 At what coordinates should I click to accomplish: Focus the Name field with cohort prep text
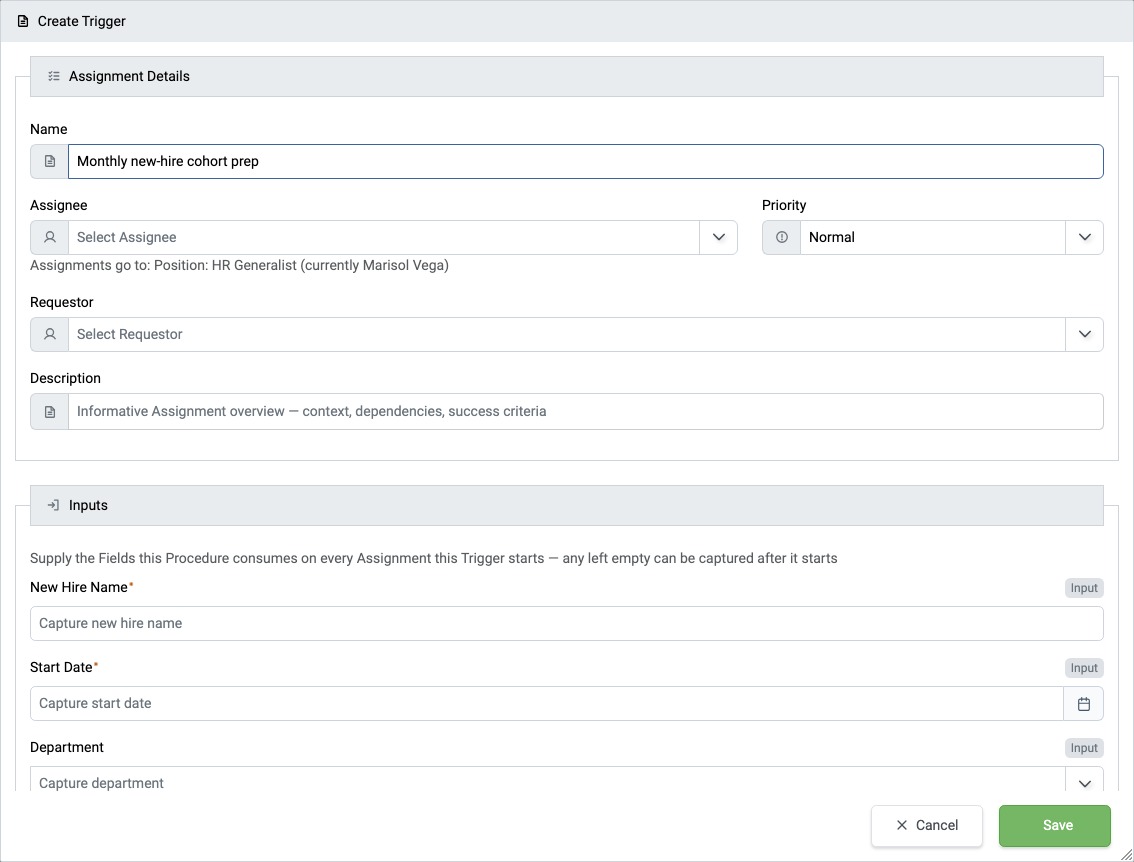[x=586, y=161]
